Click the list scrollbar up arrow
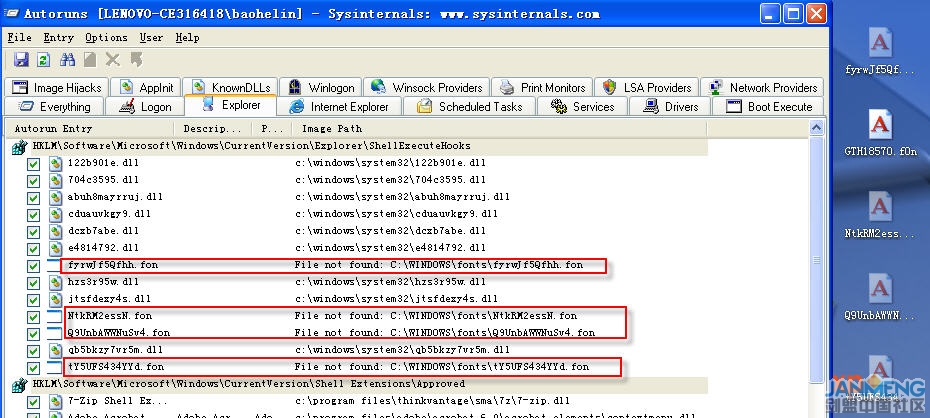The height and width of the screenshot is (418, 930). coord(817,128)
